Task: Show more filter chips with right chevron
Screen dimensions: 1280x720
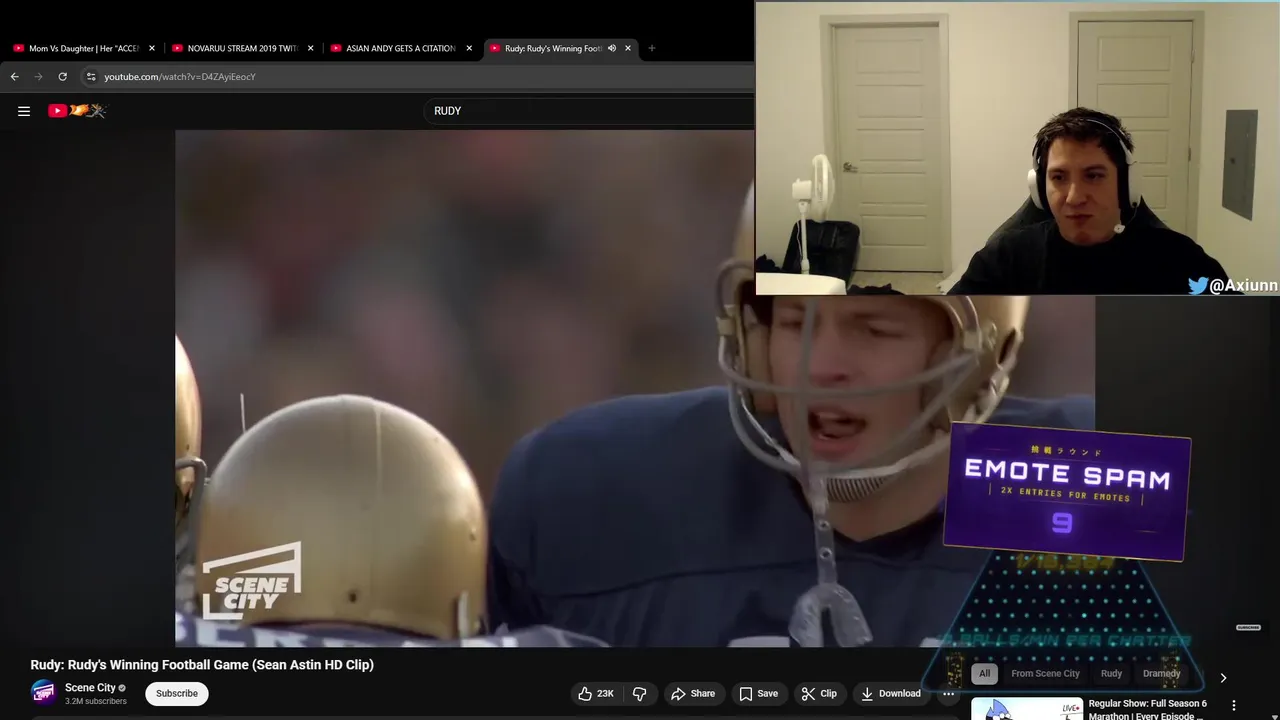Action: point(1223,678)
